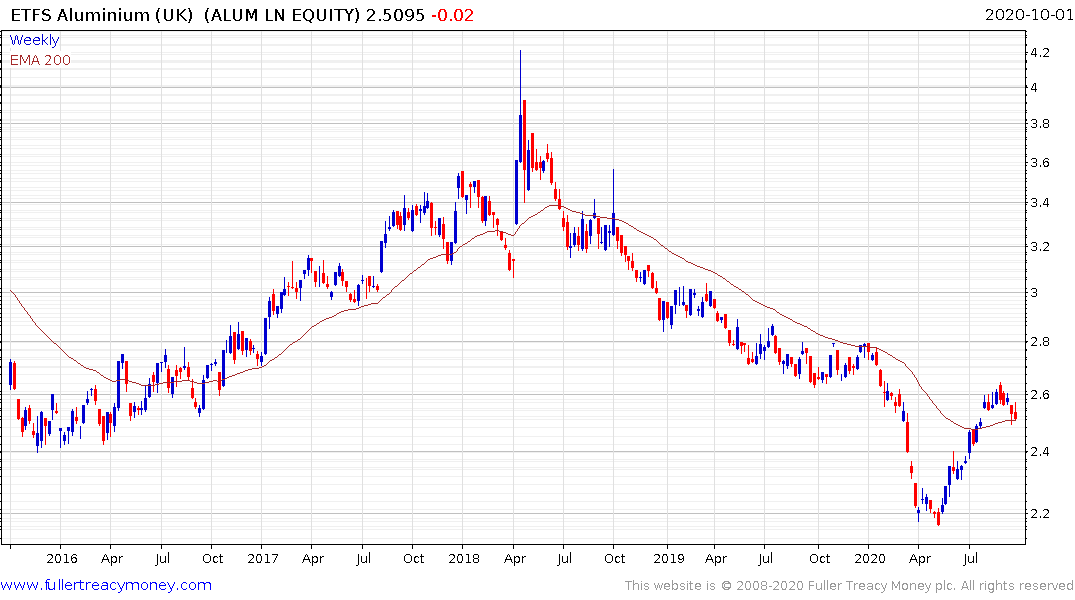Click the Apr label following 2016

point(112,558)
